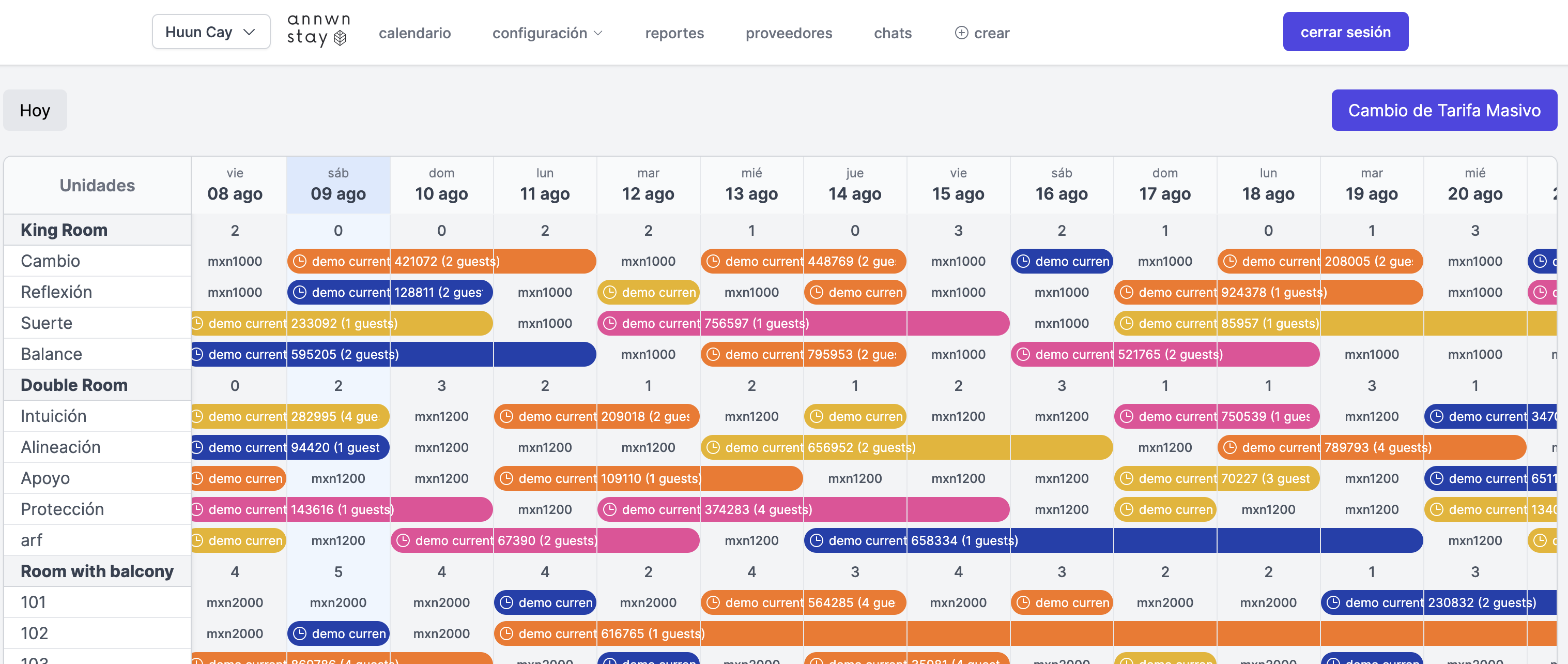The height and width of the screenshot is (664, 1568).
Task: Click the annwn stay logo icon
Action: pos(340,38)
